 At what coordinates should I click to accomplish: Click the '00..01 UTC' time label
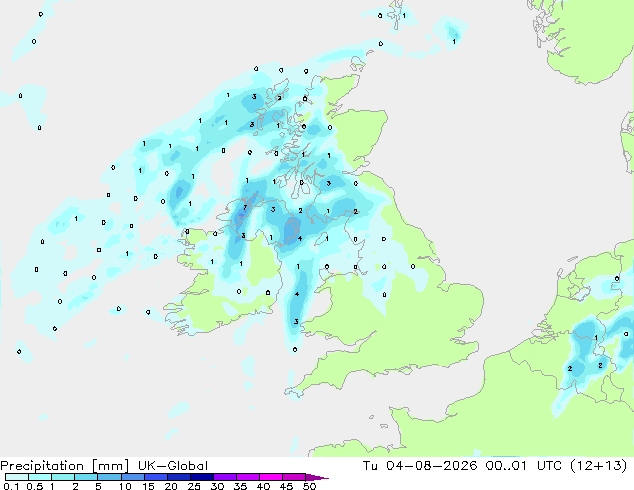[524, 466]
